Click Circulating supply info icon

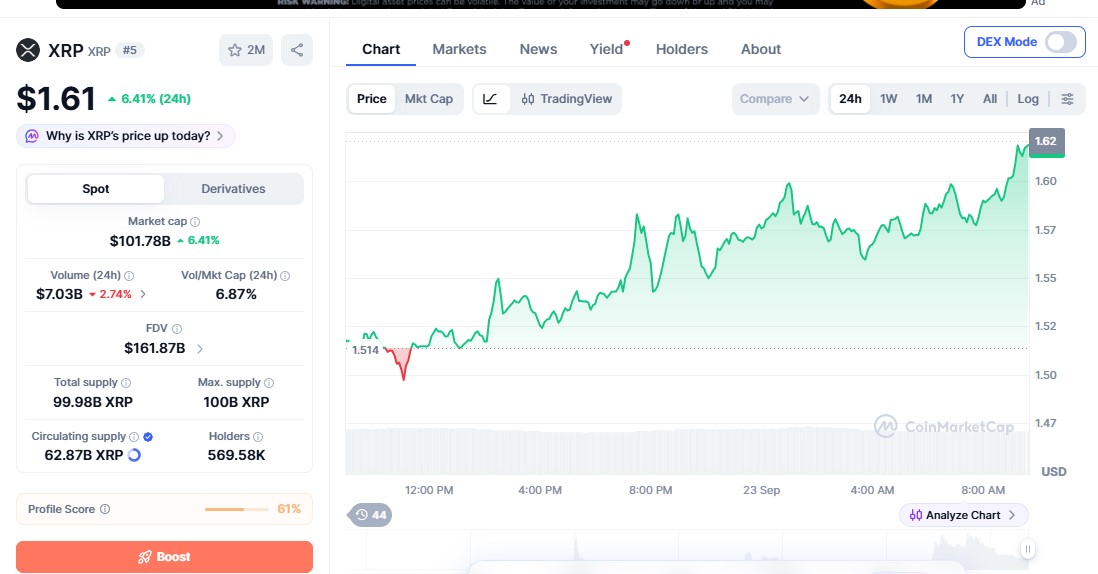[134, 437]
